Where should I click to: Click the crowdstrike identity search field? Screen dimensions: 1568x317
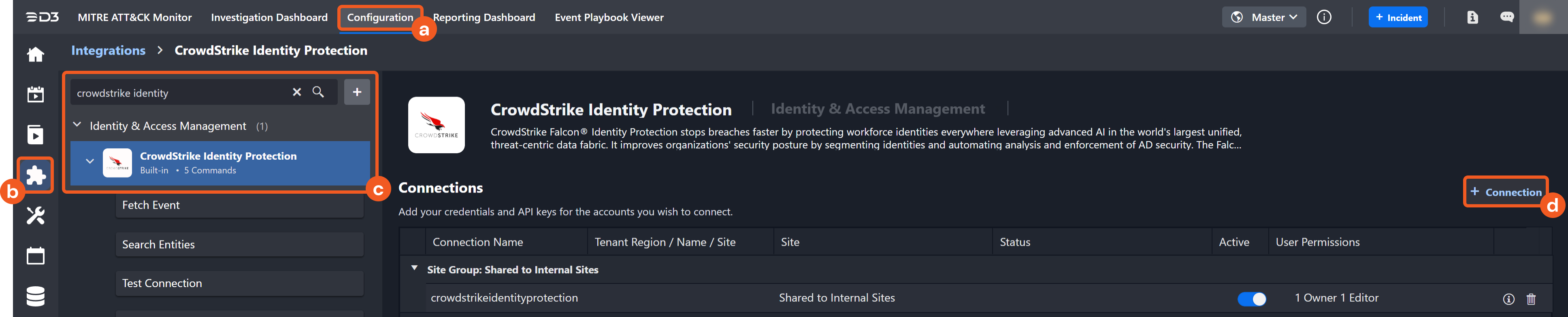[179, 93]
